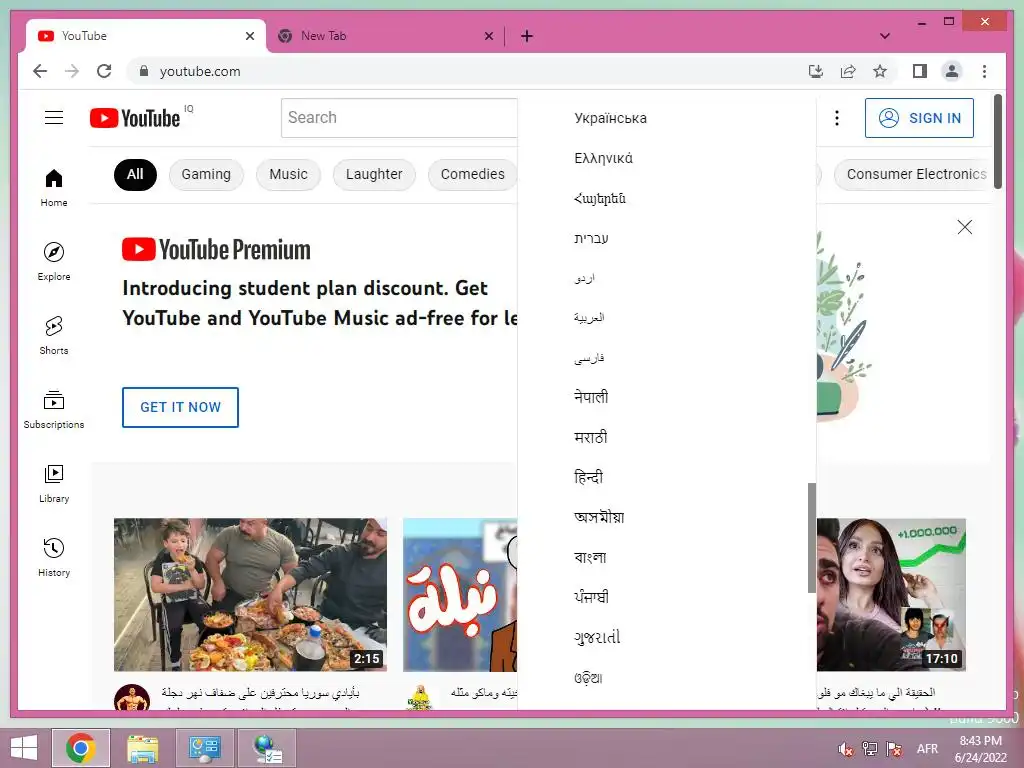Open the tab search chevron

[x=885, y=36]
